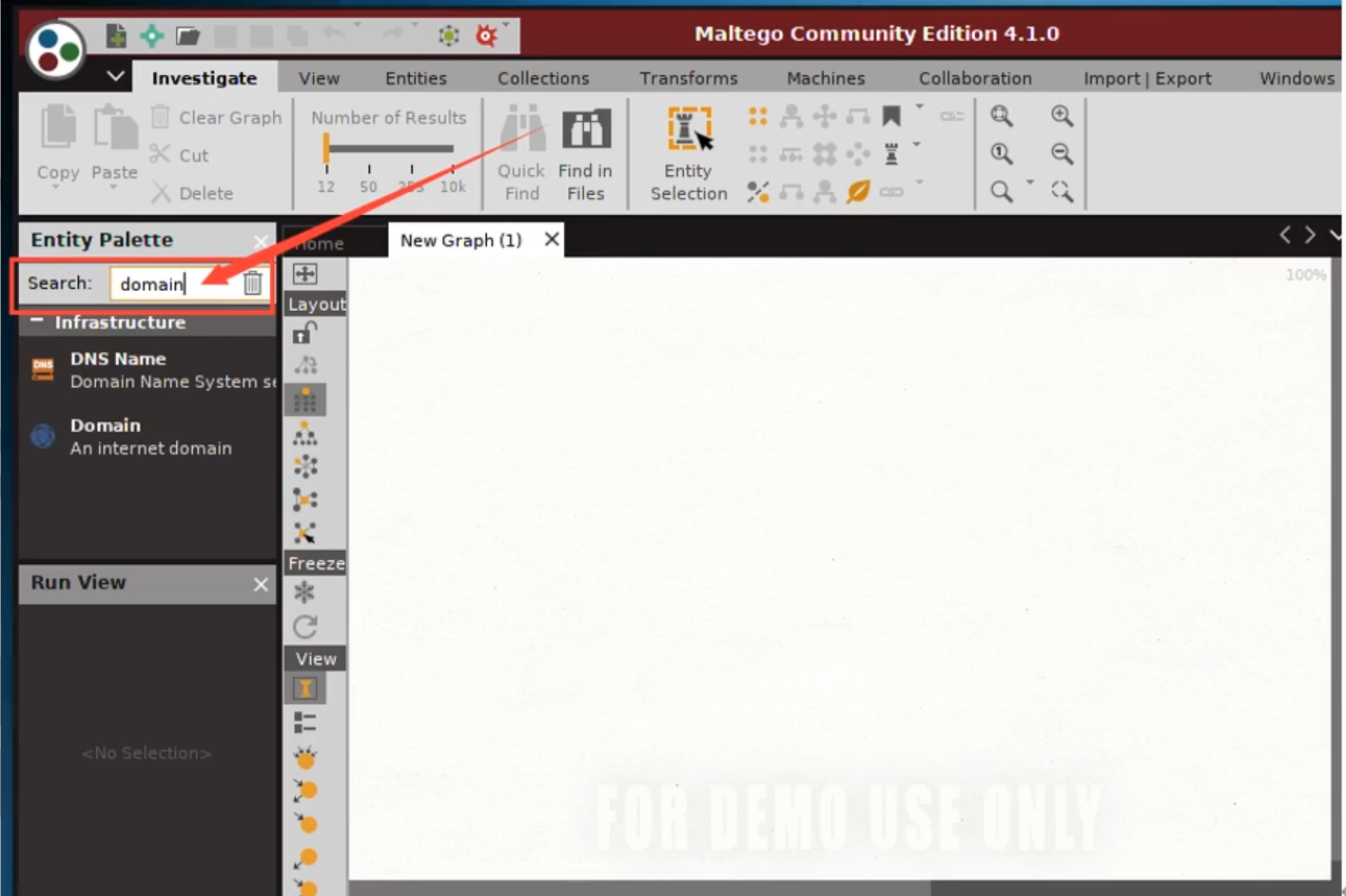Toggle the normal entity view button
The width and height of the screenshot is (1346, 896).
305,689
